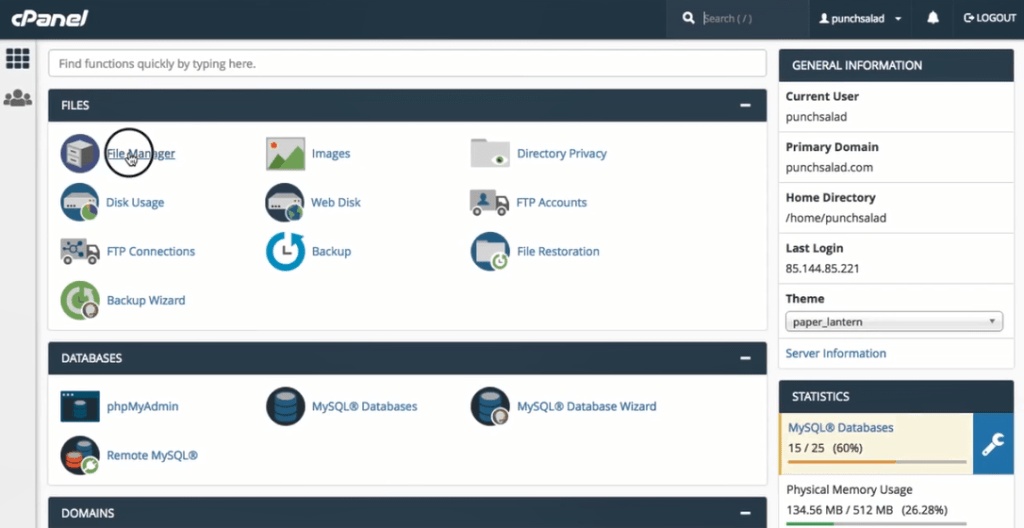Click the MySQL Databases usage progress bar

point(877,461)
